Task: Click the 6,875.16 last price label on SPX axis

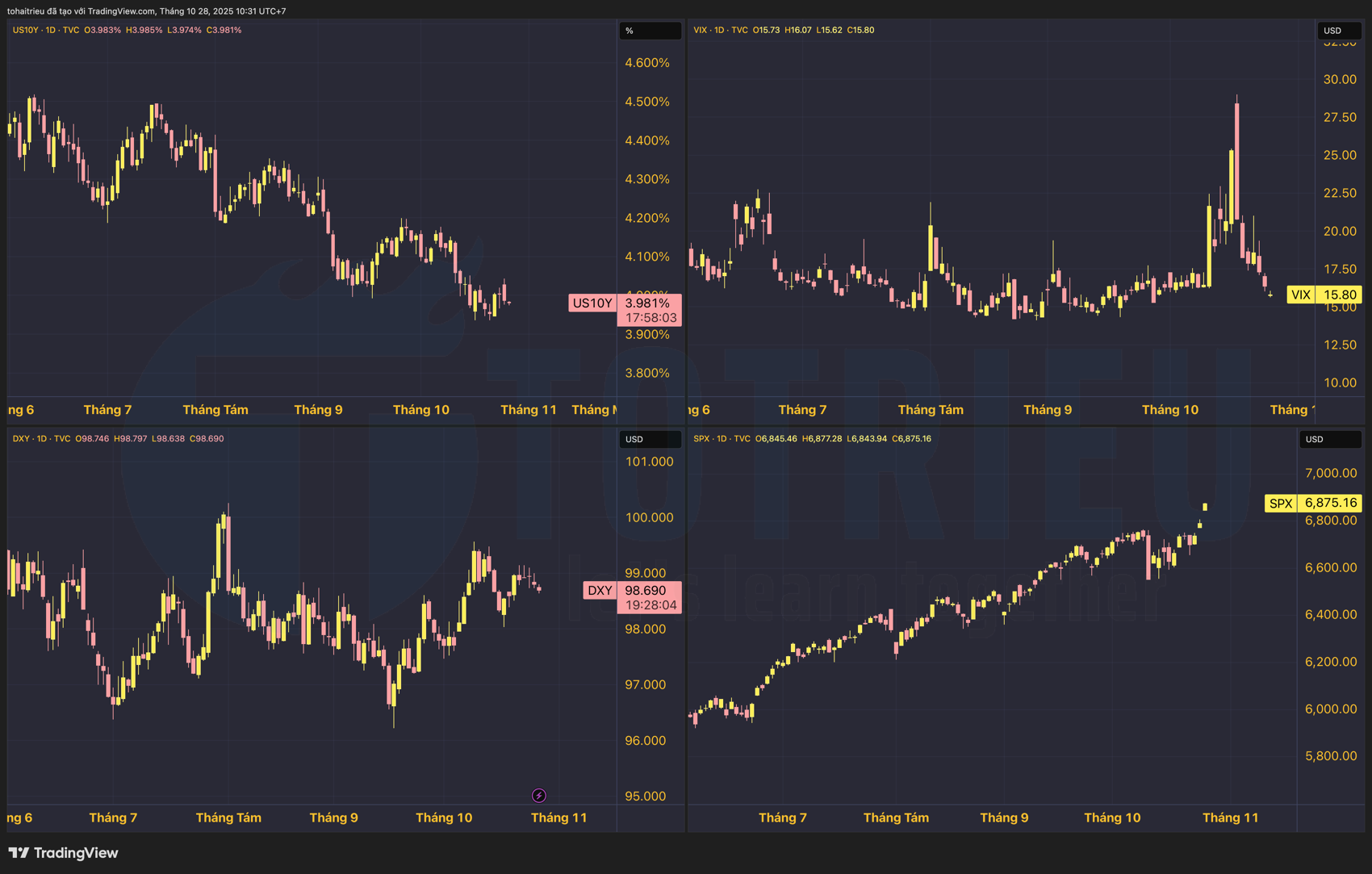Action: tap(1331, 503)
